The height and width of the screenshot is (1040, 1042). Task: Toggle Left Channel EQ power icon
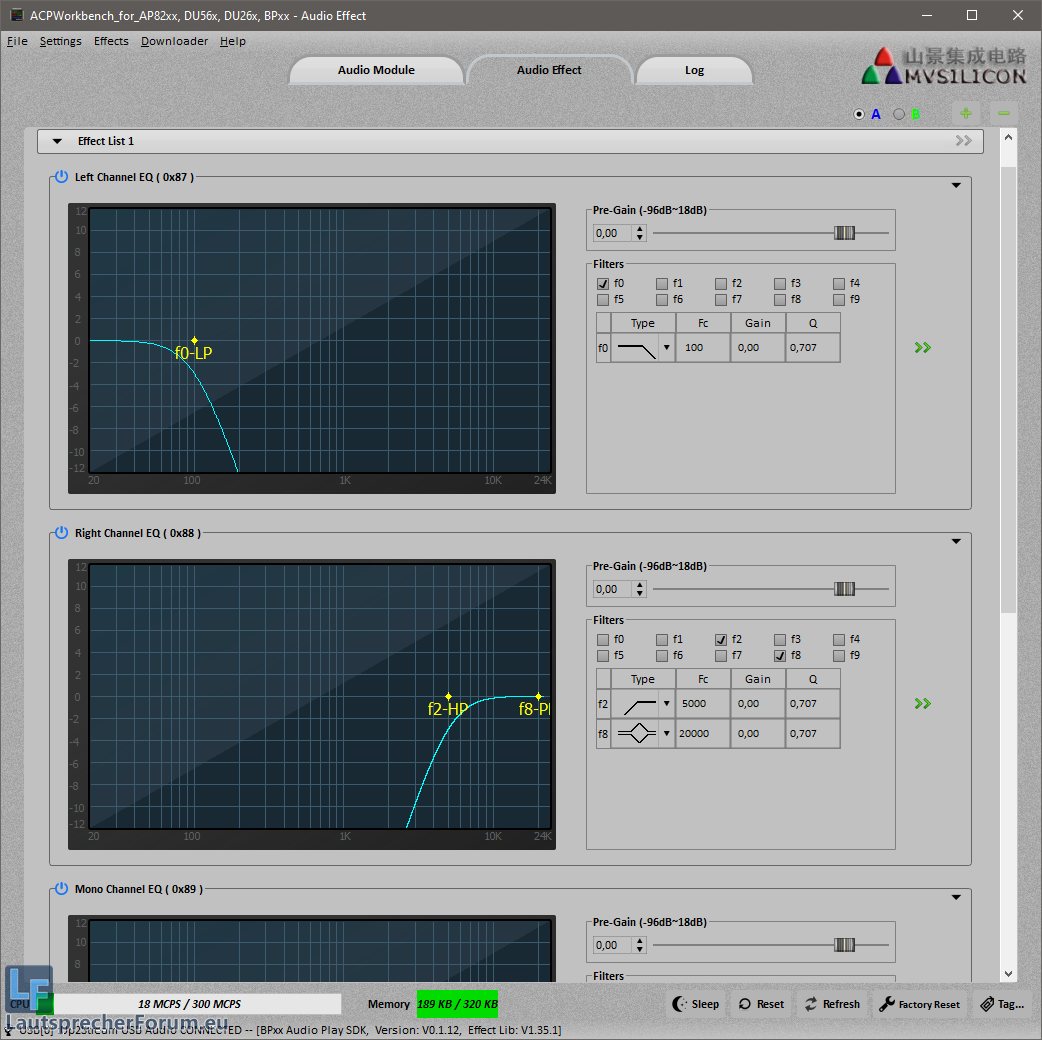pyautogui.click(x=61, y=177)
